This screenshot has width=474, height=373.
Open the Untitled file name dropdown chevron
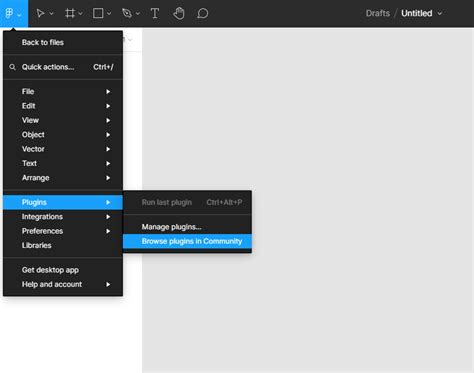(440, 13)
